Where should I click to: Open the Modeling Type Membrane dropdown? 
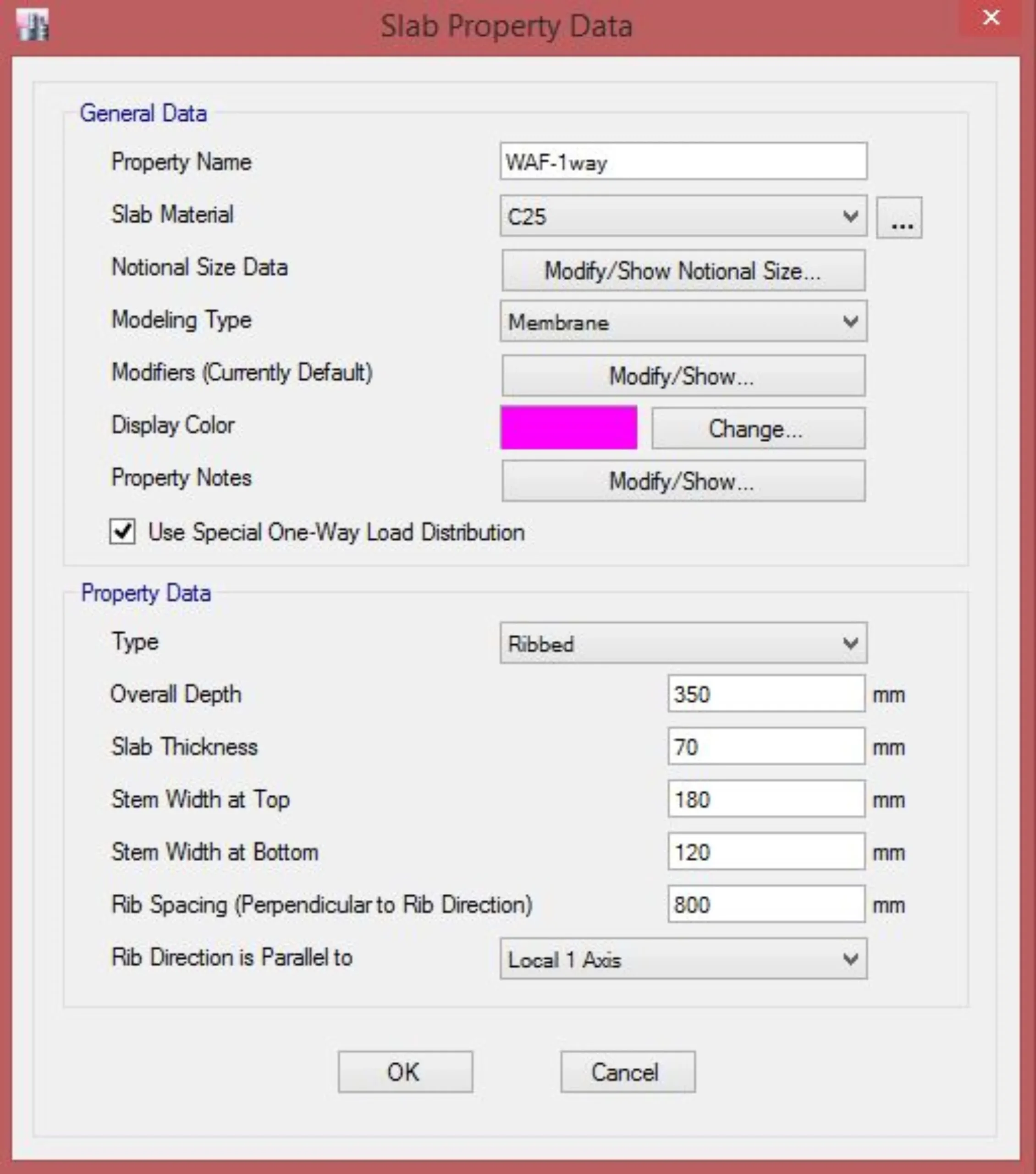point(683,321)
